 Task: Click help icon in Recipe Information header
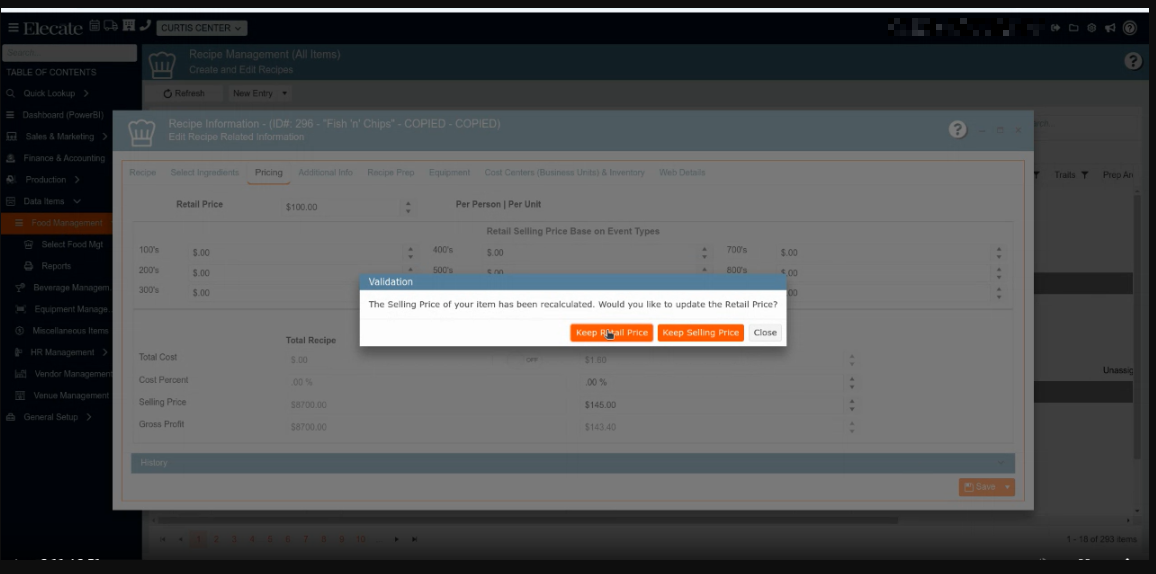pyautogui.click(x=957, y=130)
